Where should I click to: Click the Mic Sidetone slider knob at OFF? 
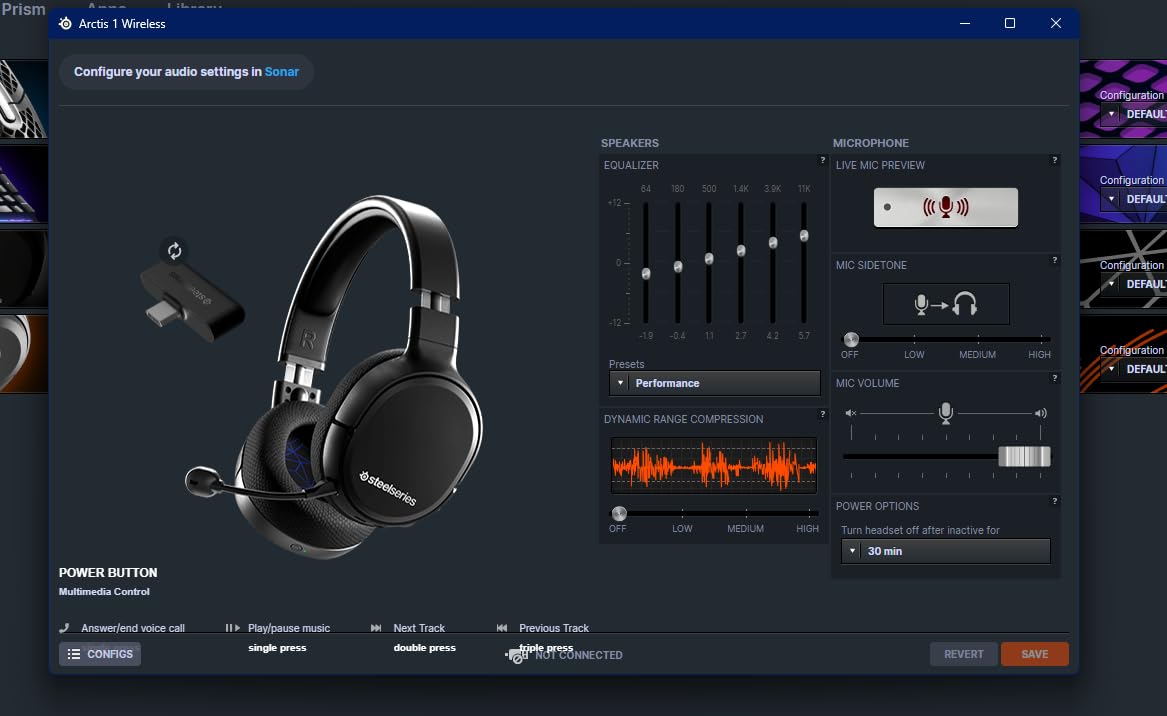point(851,339)
